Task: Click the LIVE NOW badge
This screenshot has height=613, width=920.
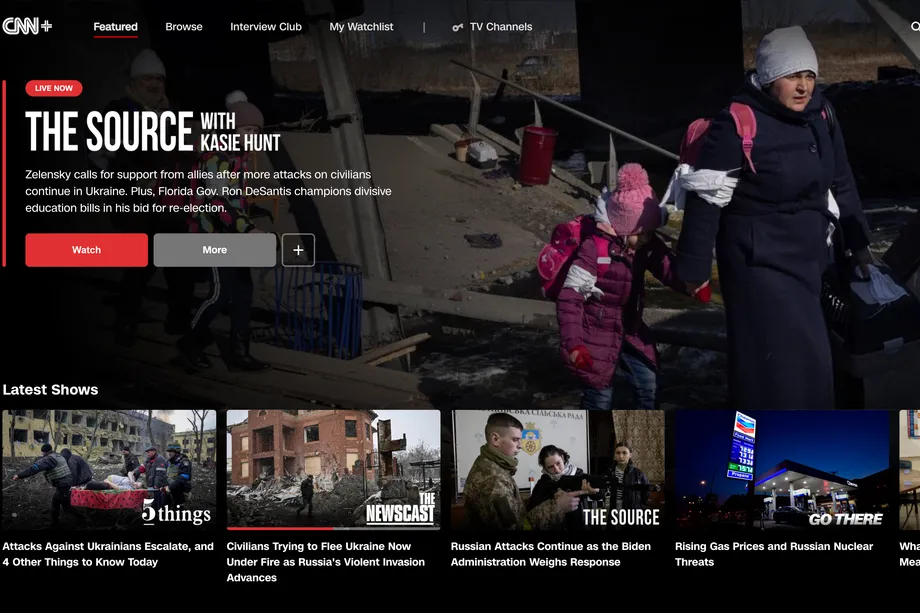Action: tap(54, 88)
